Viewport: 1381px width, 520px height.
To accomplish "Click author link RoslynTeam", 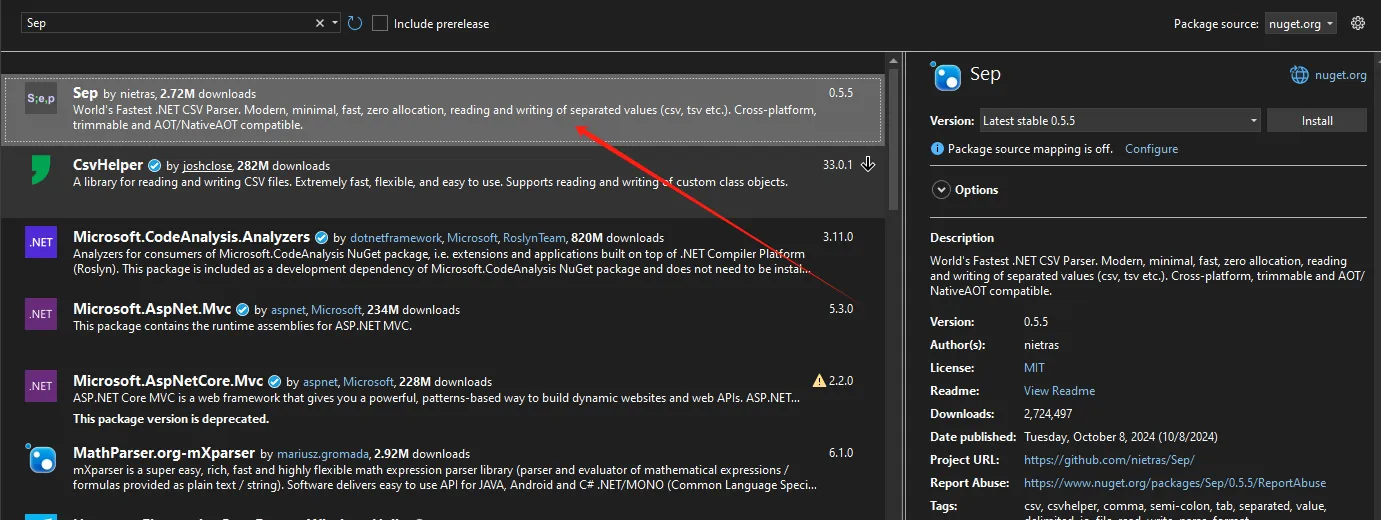I will [x=535, y=238].
